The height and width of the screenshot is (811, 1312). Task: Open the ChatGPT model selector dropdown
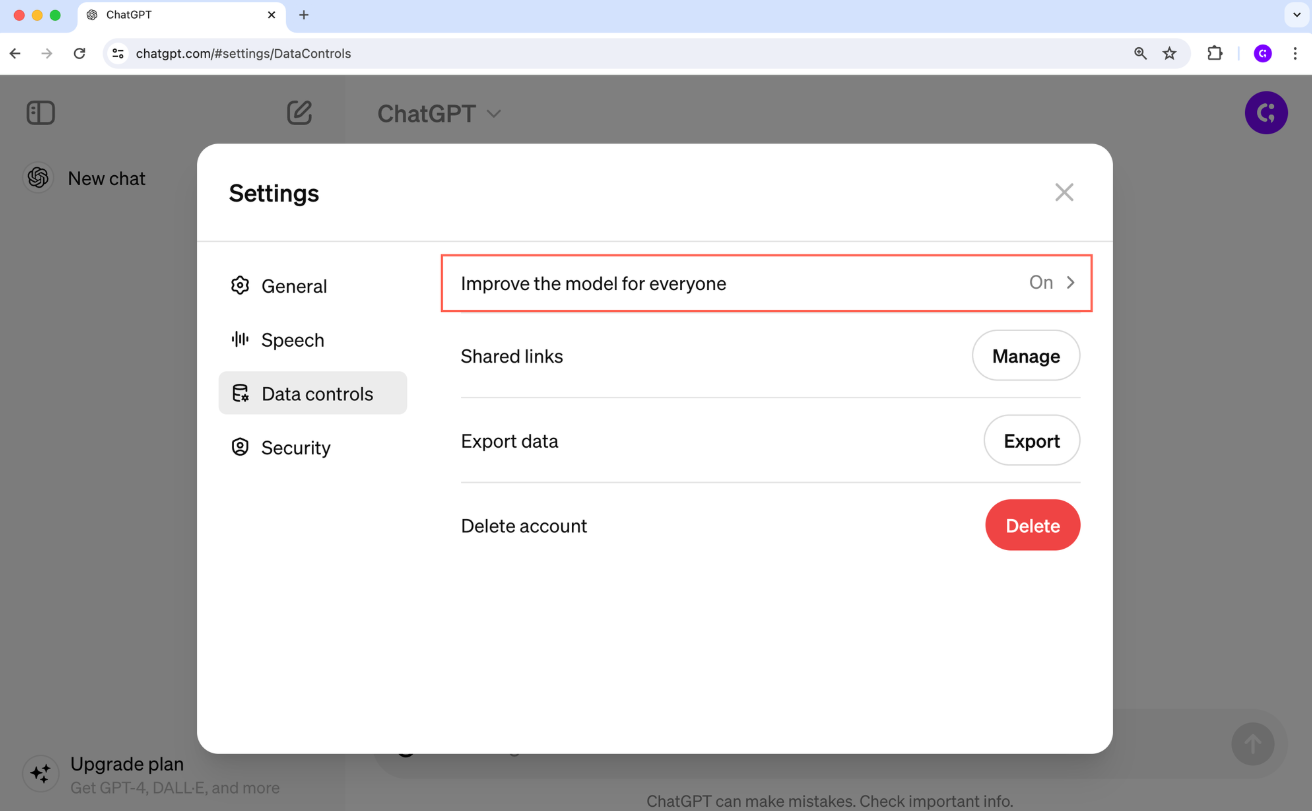click(439, 114)
